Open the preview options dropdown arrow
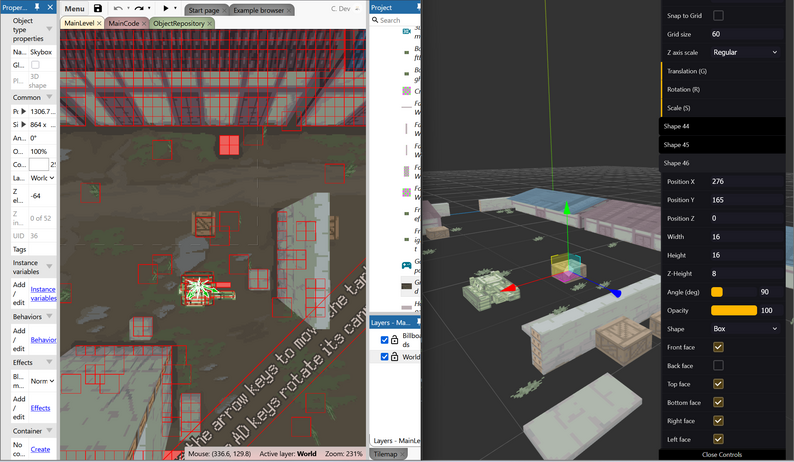 coord(176,8)
